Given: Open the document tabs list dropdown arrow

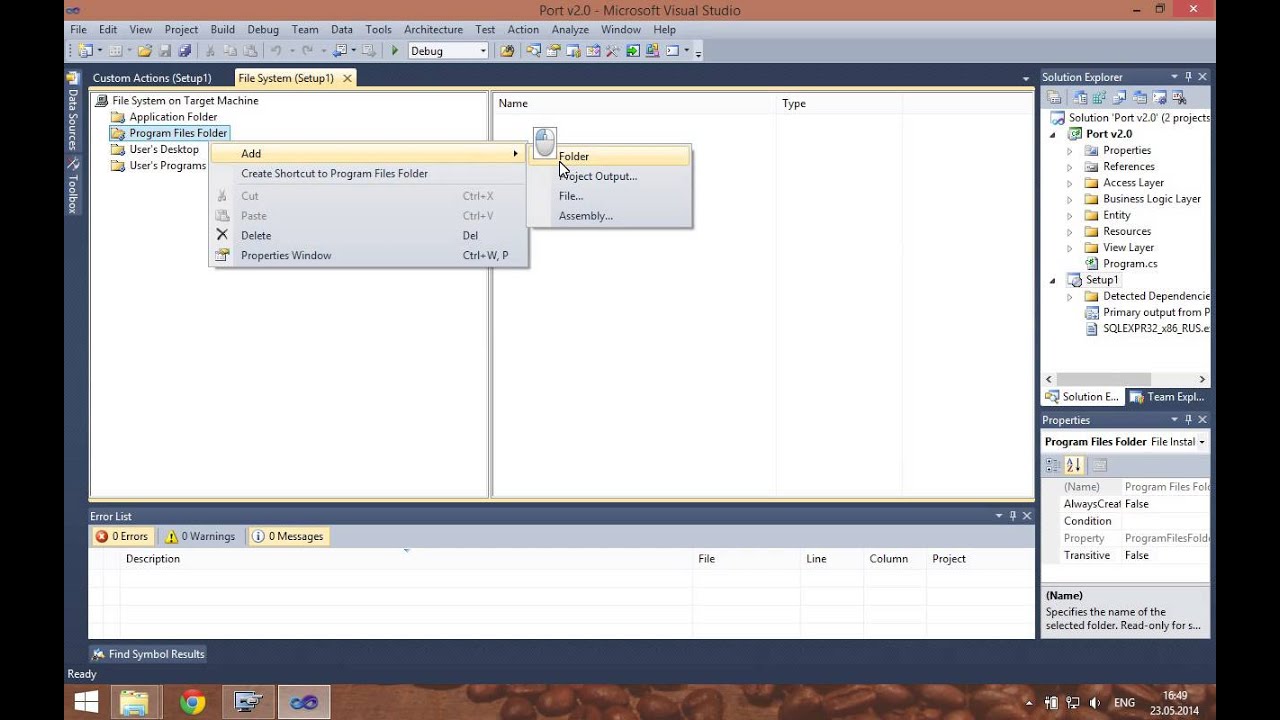Looking at the screenshot, I should pyautogui.click(x=1026, y=78).
